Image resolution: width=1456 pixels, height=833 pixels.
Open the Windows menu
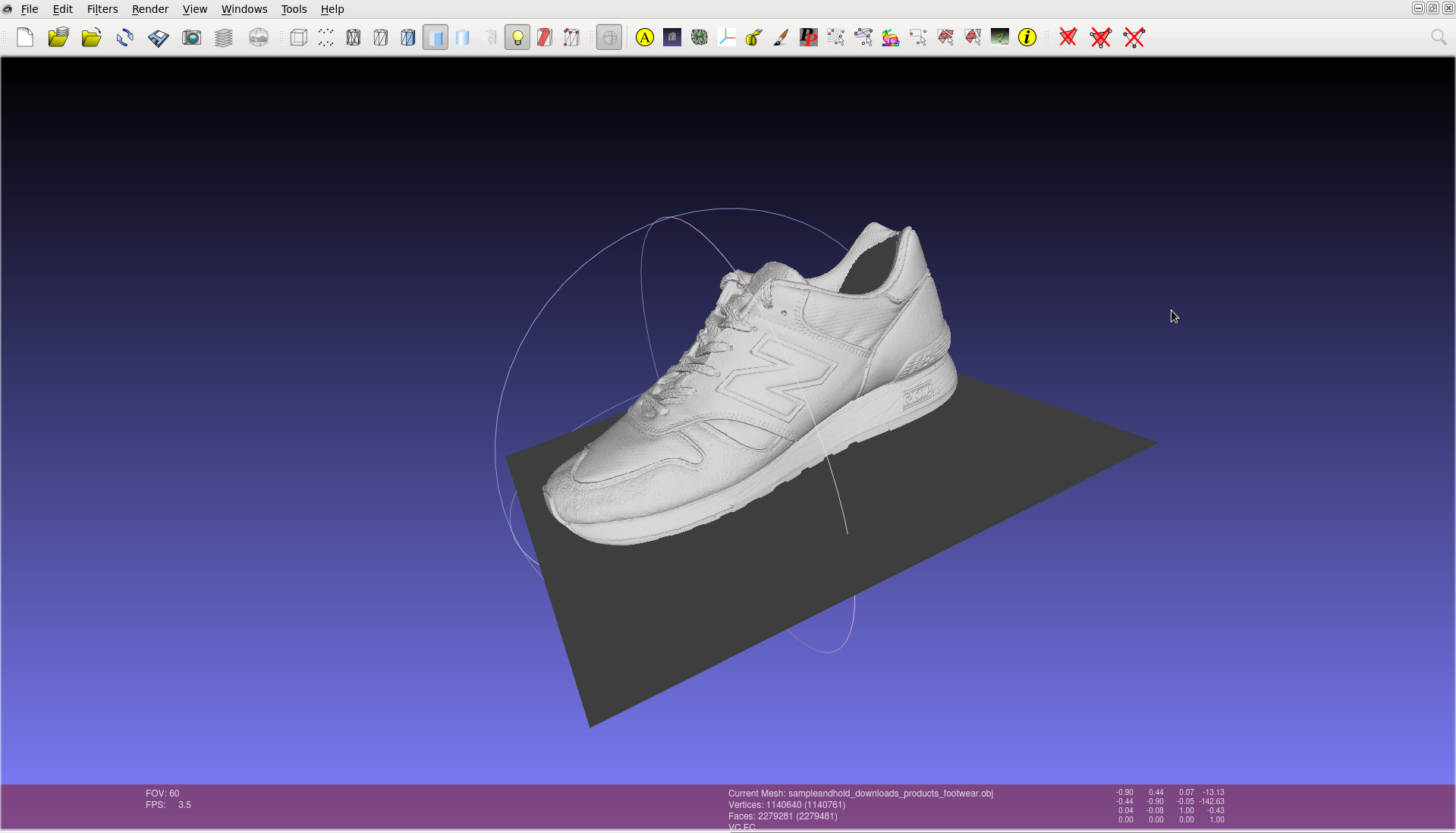point(244,9)
